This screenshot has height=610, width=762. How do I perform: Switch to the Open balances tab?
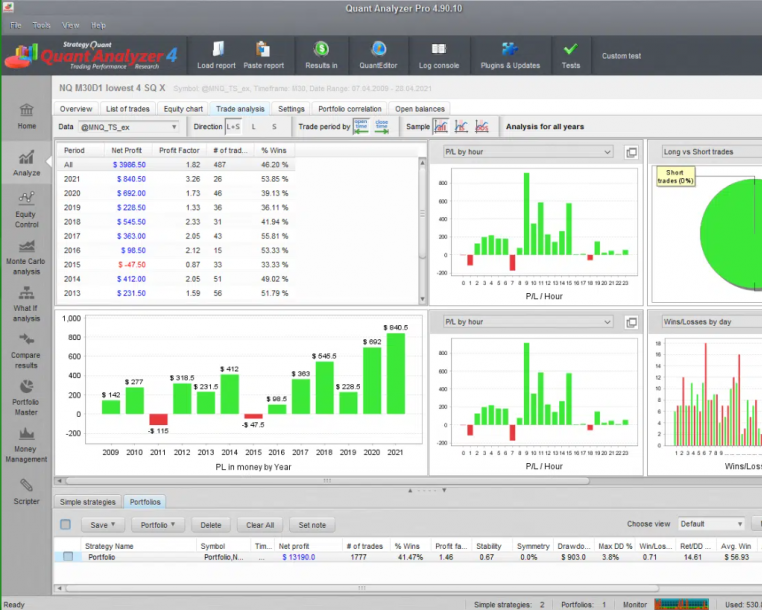[420, 109]
